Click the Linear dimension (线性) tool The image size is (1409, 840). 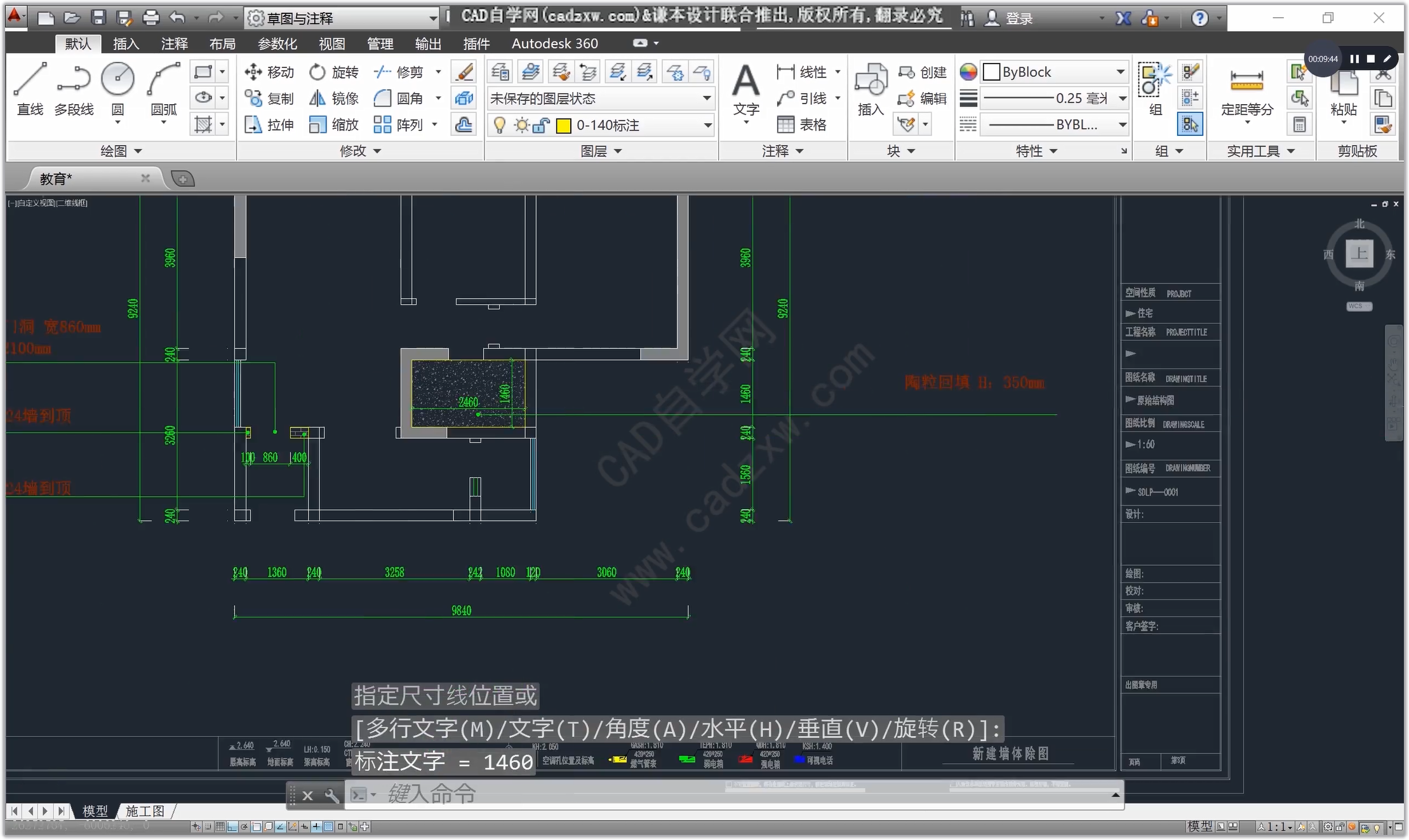coord(801,72)
